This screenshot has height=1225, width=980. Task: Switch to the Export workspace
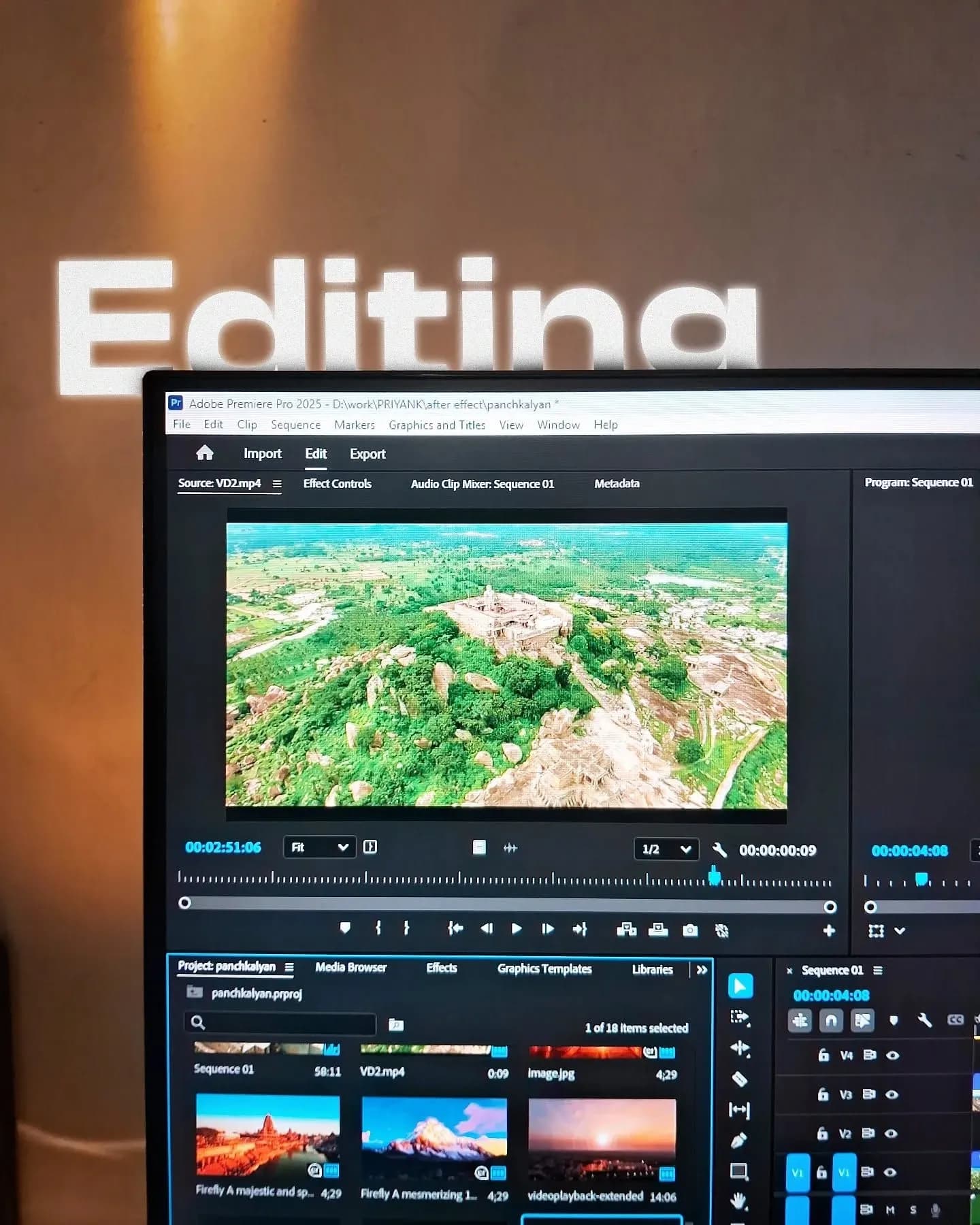click(367, 454)
